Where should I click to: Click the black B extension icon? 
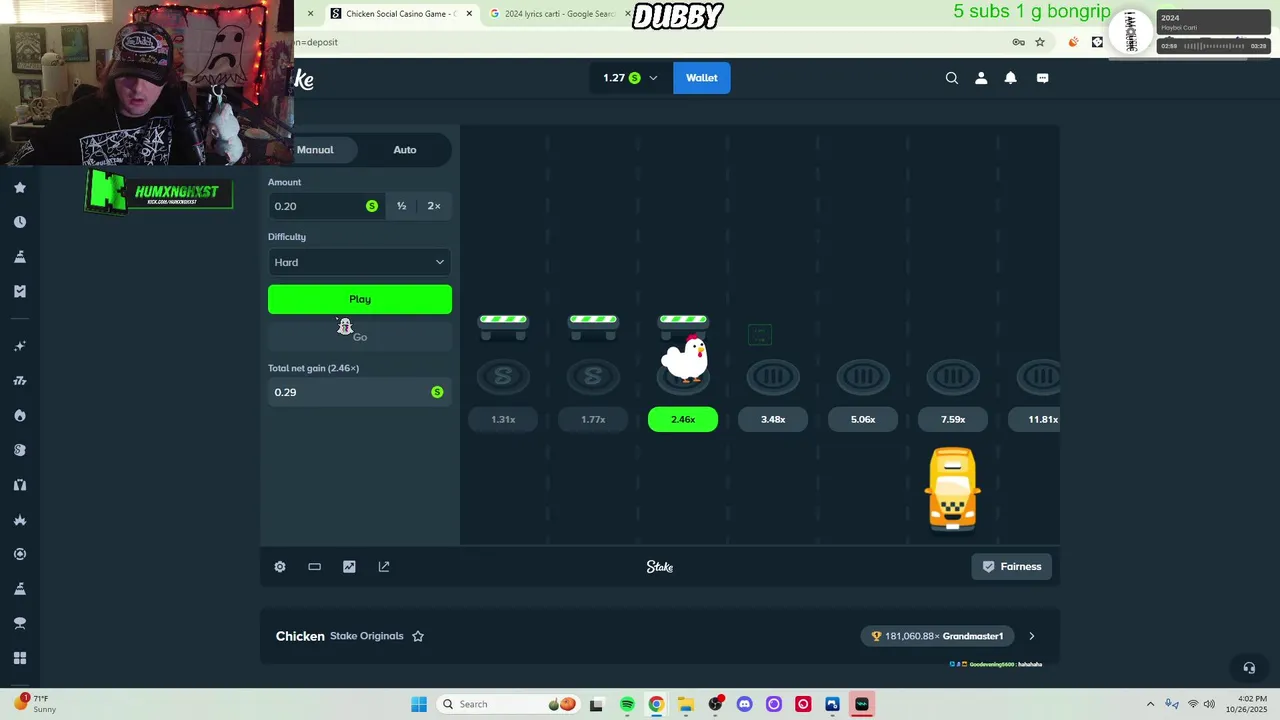coord(1097,42)
